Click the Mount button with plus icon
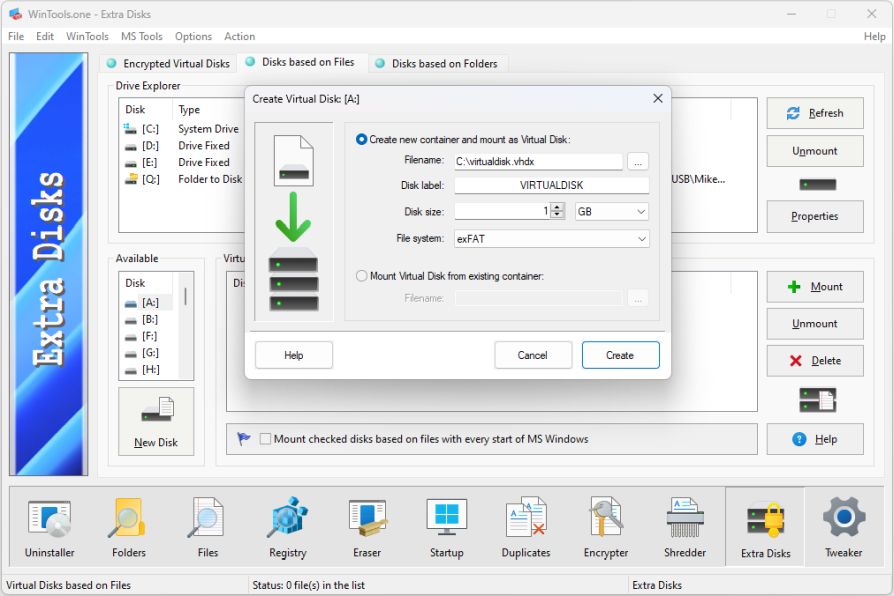The width and height of the screenshot is (894, 596). click(x=815, y=286)
